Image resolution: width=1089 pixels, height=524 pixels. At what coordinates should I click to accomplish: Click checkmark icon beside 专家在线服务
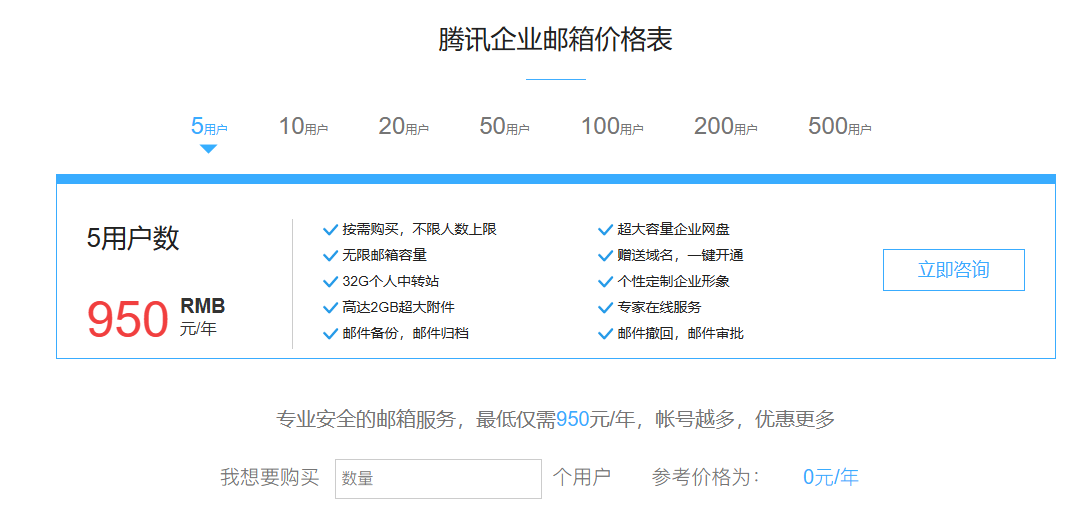(x=605, y=308)
